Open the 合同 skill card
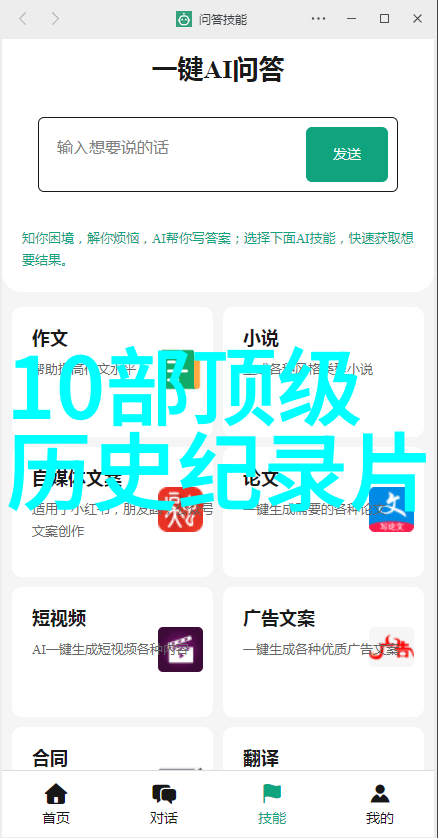 (x=112, y=748)
